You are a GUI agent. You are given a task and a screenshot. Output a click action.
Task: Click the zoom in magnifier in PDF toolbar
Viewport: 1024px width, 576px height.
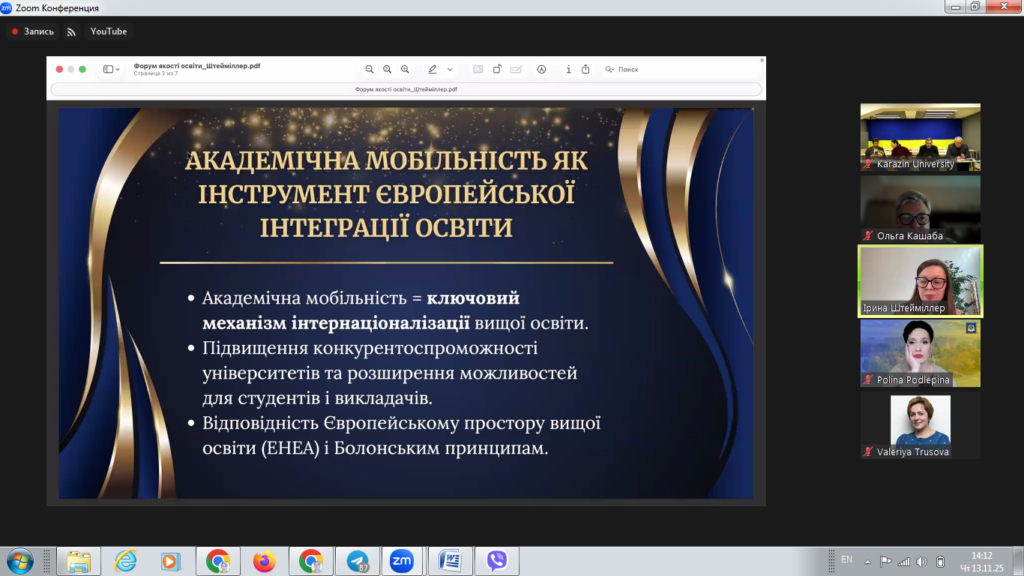(405, 69)
